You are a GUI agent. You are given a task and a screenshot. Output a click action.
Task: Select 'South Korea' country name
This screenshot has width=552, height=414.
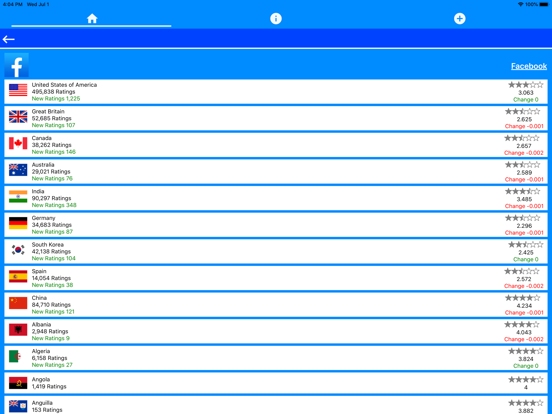click(x=48, y=244)
